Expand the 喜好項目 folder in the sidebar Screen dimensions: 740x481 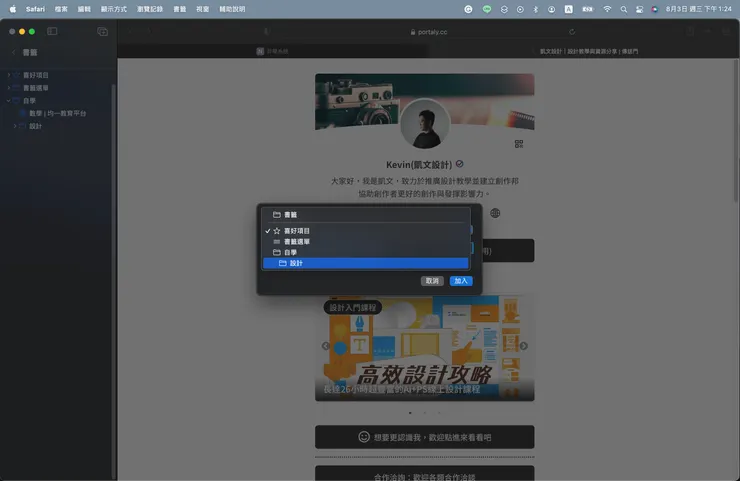(8, 75)
